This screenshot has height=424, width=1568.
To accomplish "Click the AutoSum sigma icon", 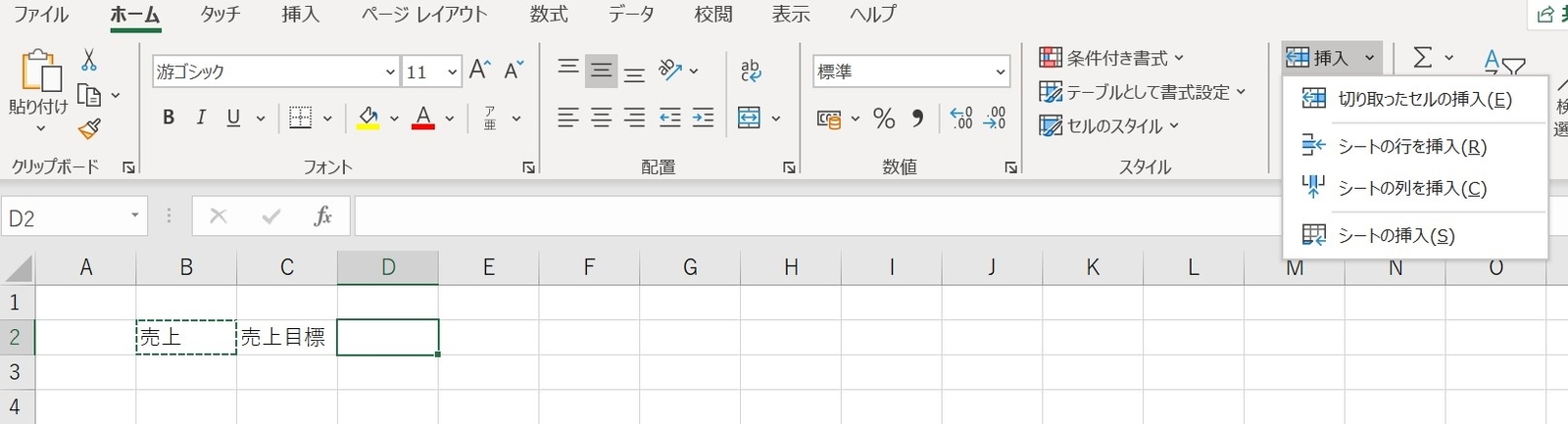I will pos(1423,58).
